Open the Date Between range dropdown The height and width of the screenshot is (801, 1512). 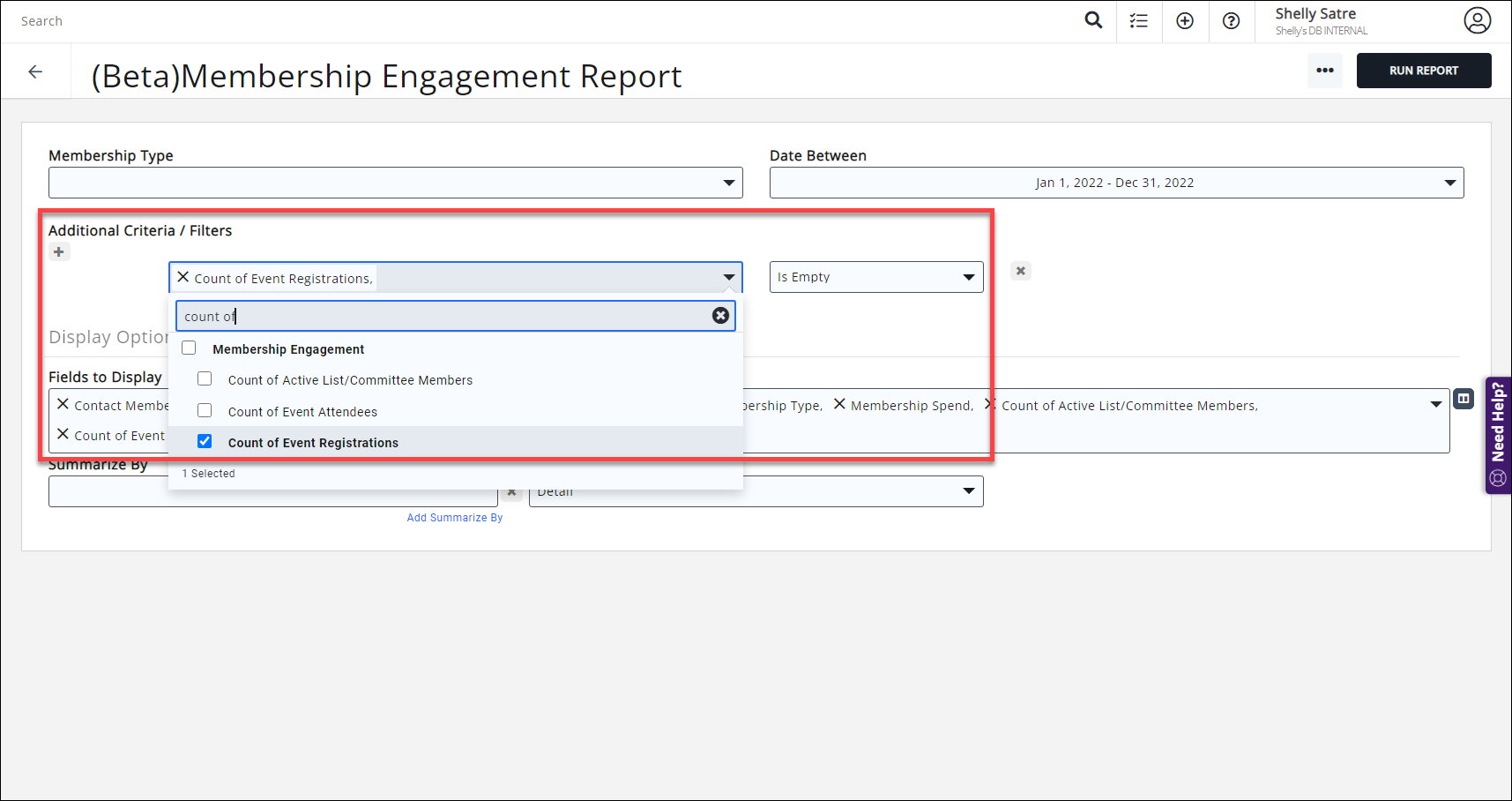point(1115,183)
